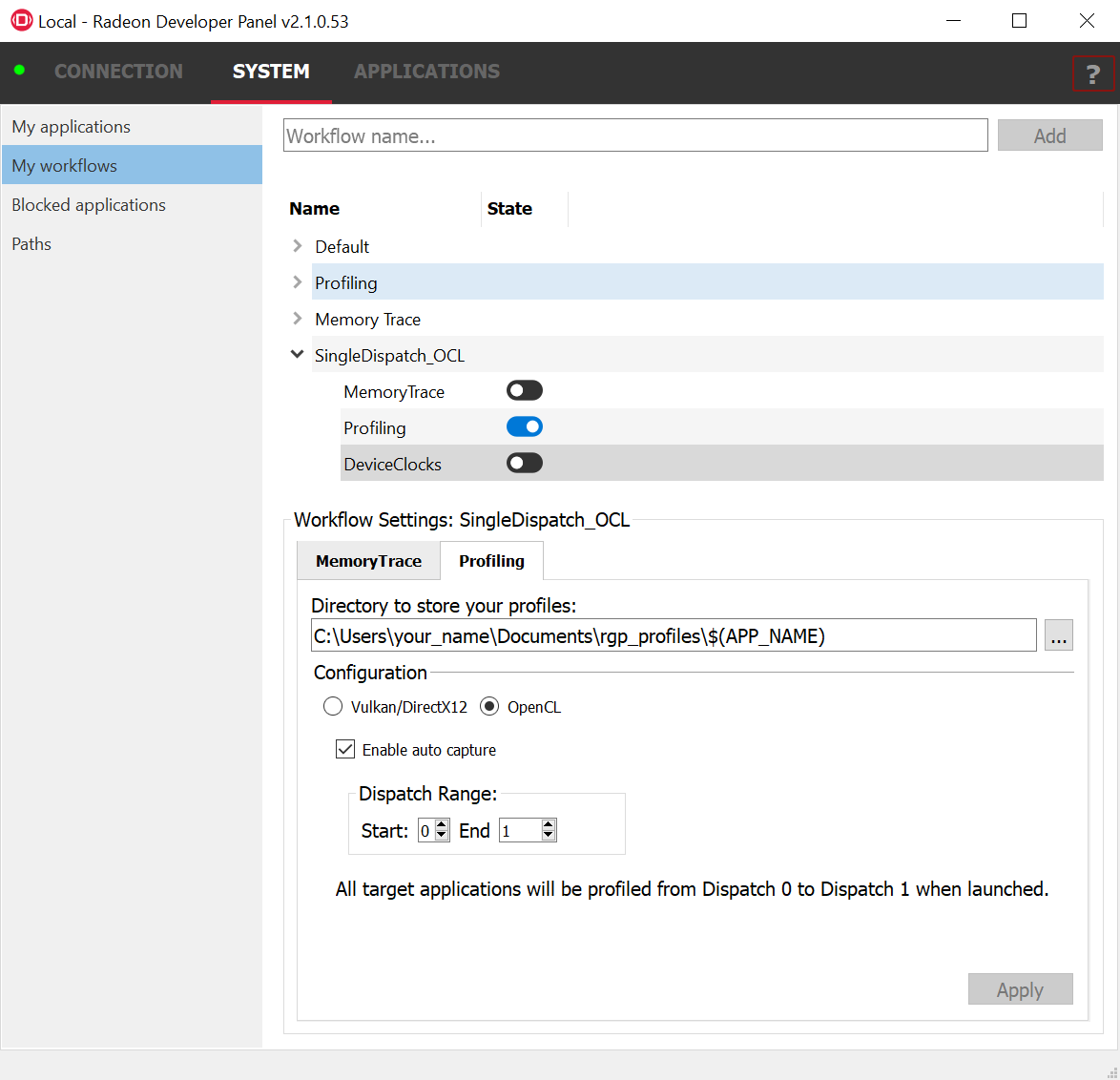Decrement the End dispatch value
The height and width of the screenshot is (1080, 1120).
click(x=548, y=836)
